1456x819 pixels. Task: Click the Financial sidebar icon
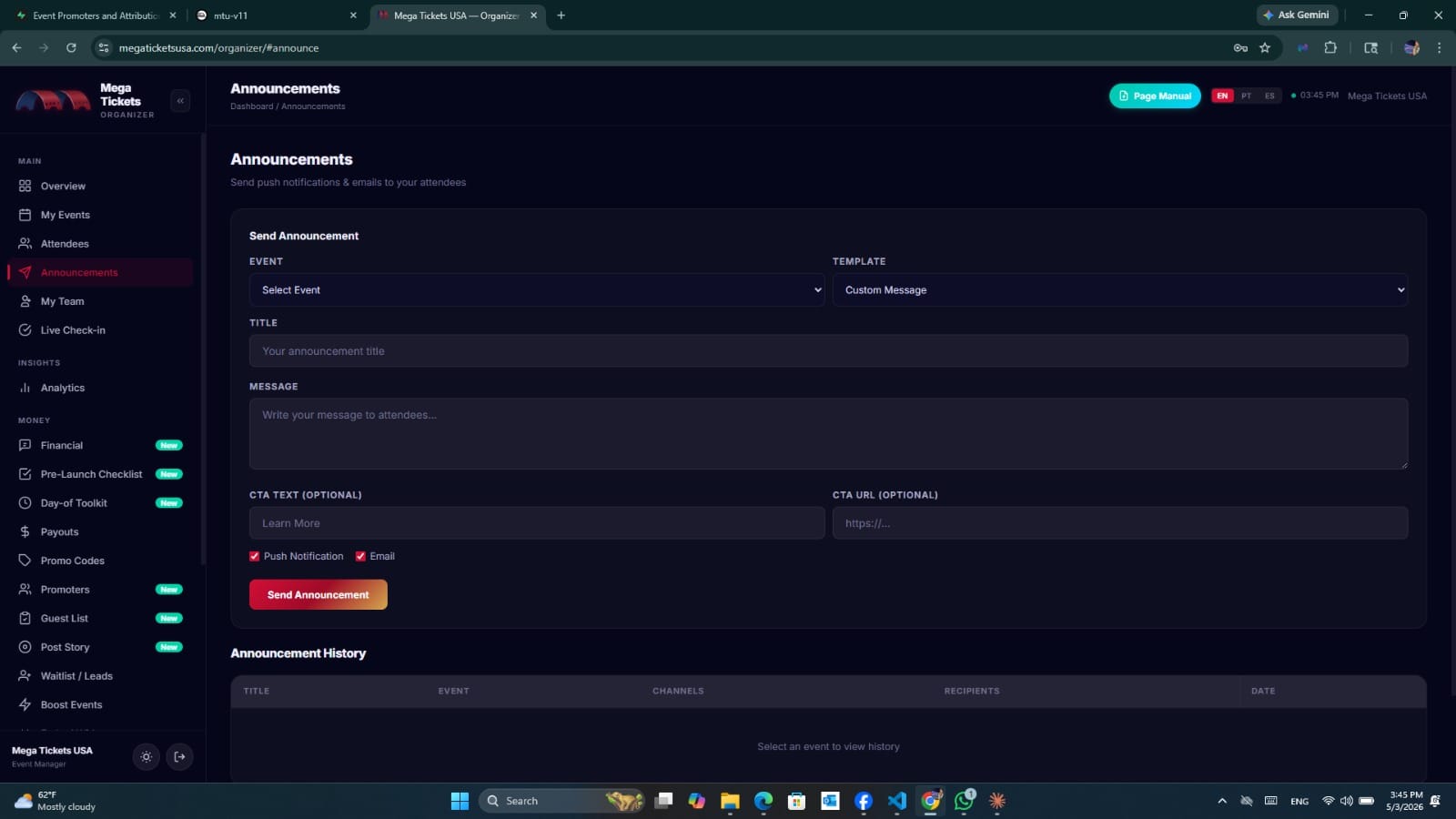pyautogui.click(x=25, y=445)
